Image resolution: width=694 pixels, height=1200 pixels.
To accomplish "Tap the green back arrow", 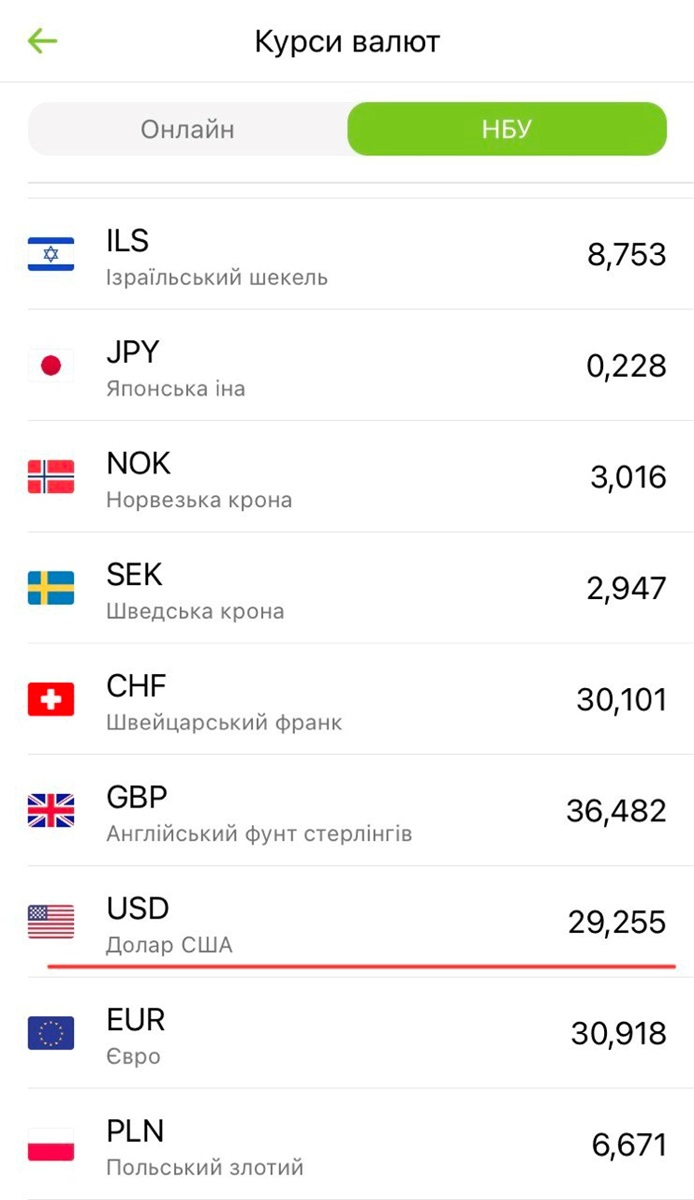I will (x=43, y=41).
